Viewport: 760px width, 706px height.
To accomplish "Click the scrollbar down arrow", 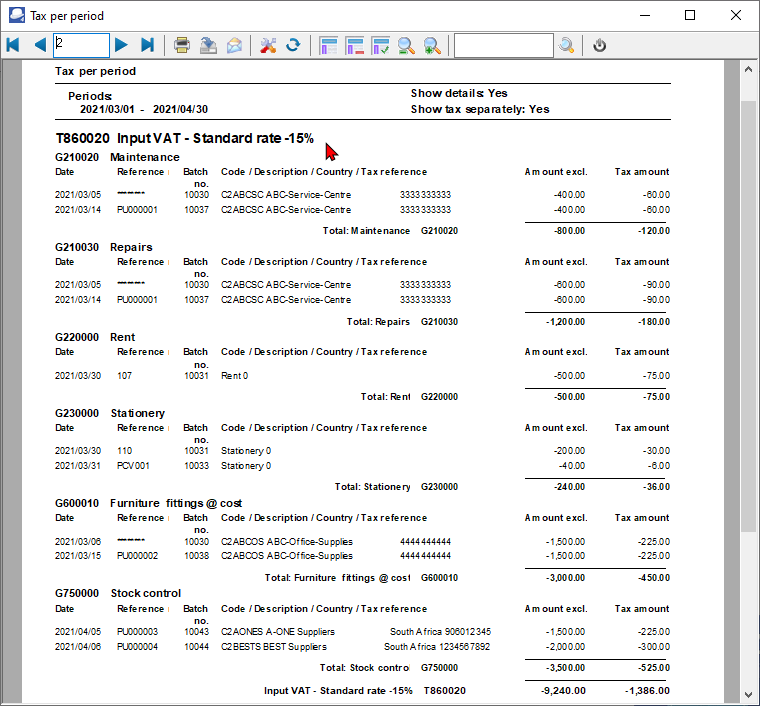I will [x=748, y=694].
